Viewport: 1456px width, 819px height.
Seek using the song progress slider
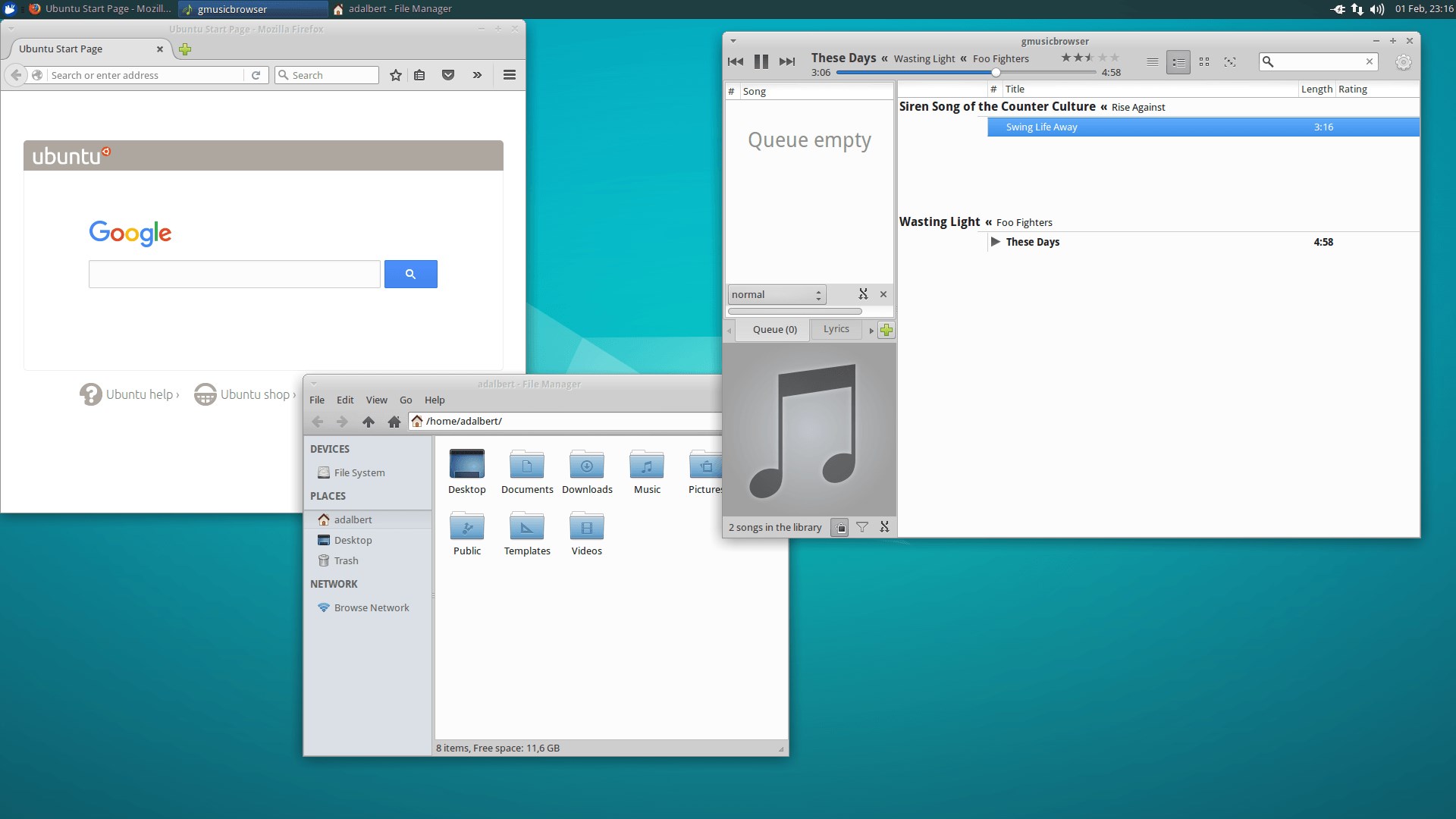pyautogui.click(x=966, y=73)
